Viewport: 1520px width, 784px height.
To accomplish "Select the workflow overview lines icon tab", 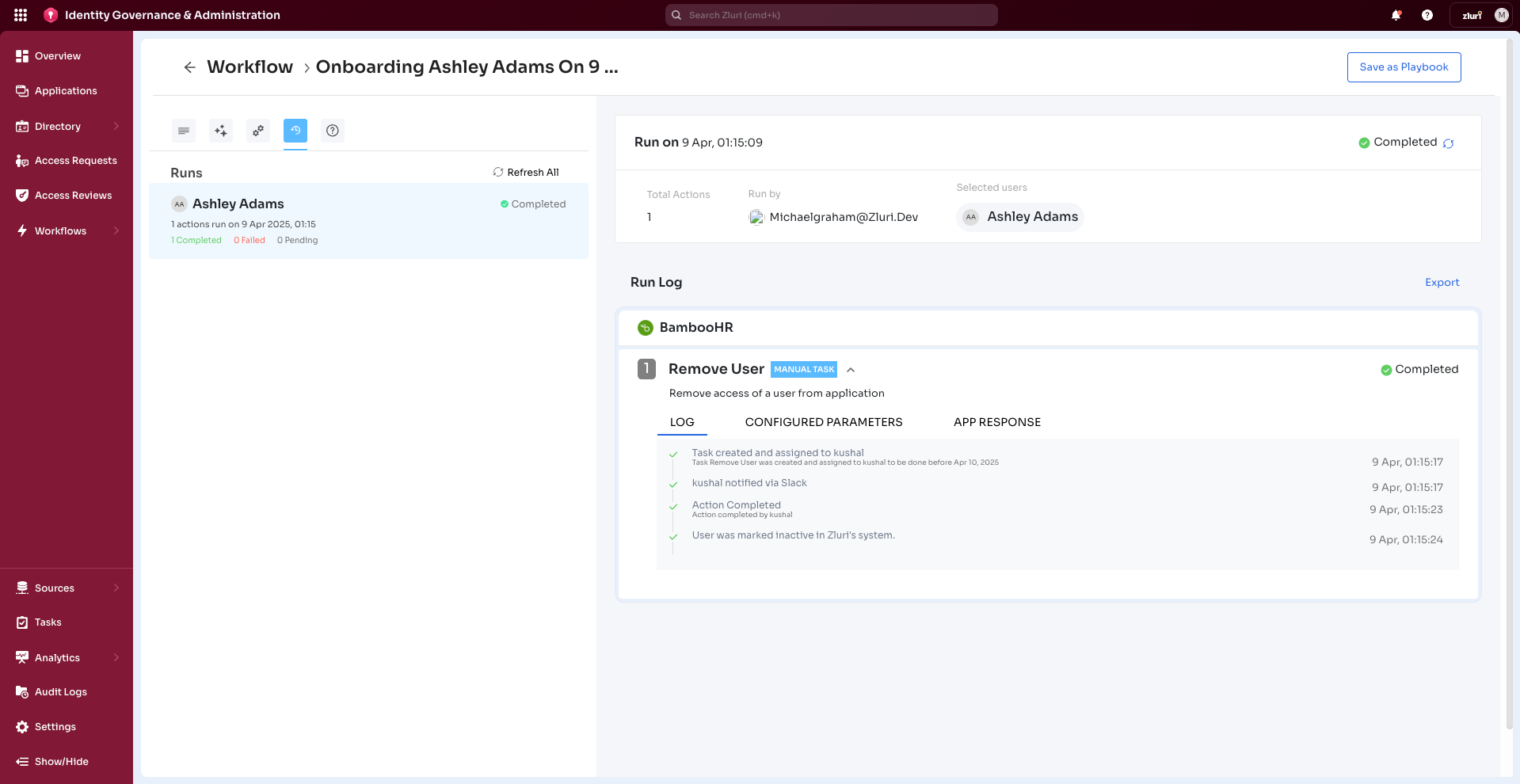I will coord(184,131).
